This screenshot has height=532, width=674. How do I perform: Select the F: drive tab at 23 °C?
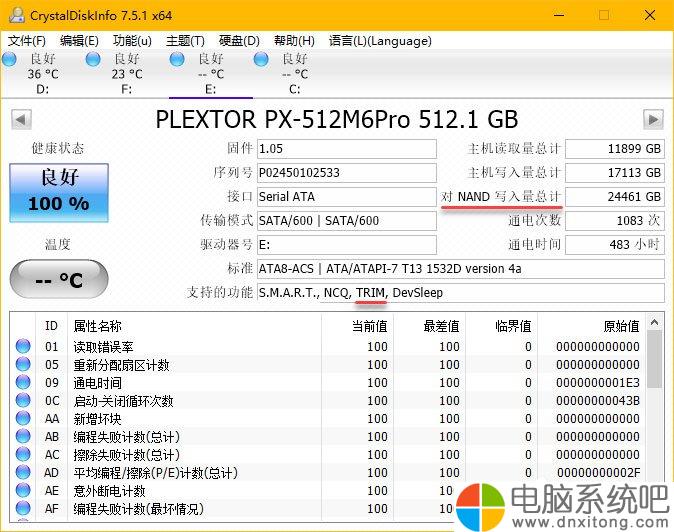127,73
